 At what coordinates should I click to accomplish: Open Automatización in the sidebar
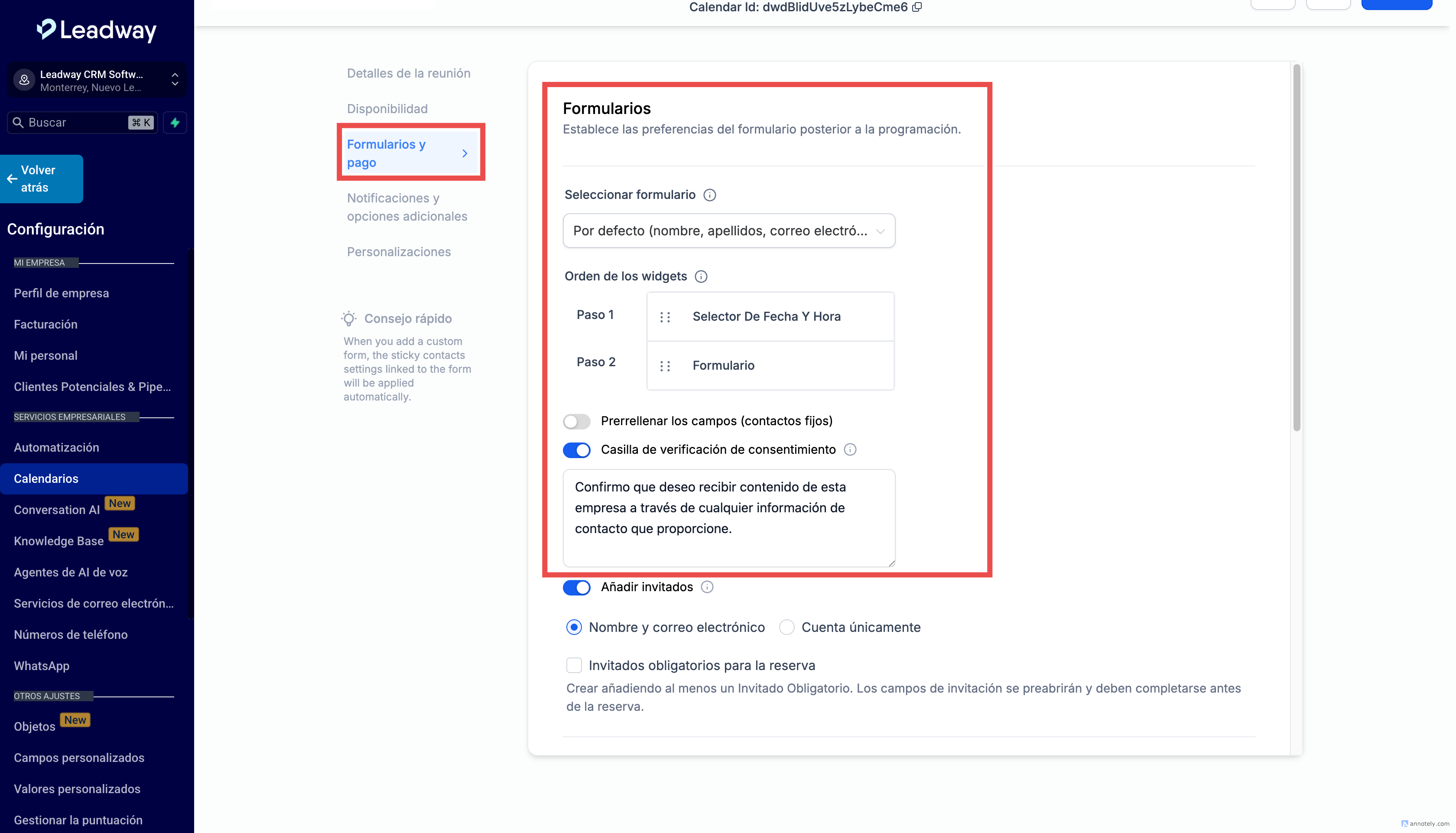(x=57, y=447)
